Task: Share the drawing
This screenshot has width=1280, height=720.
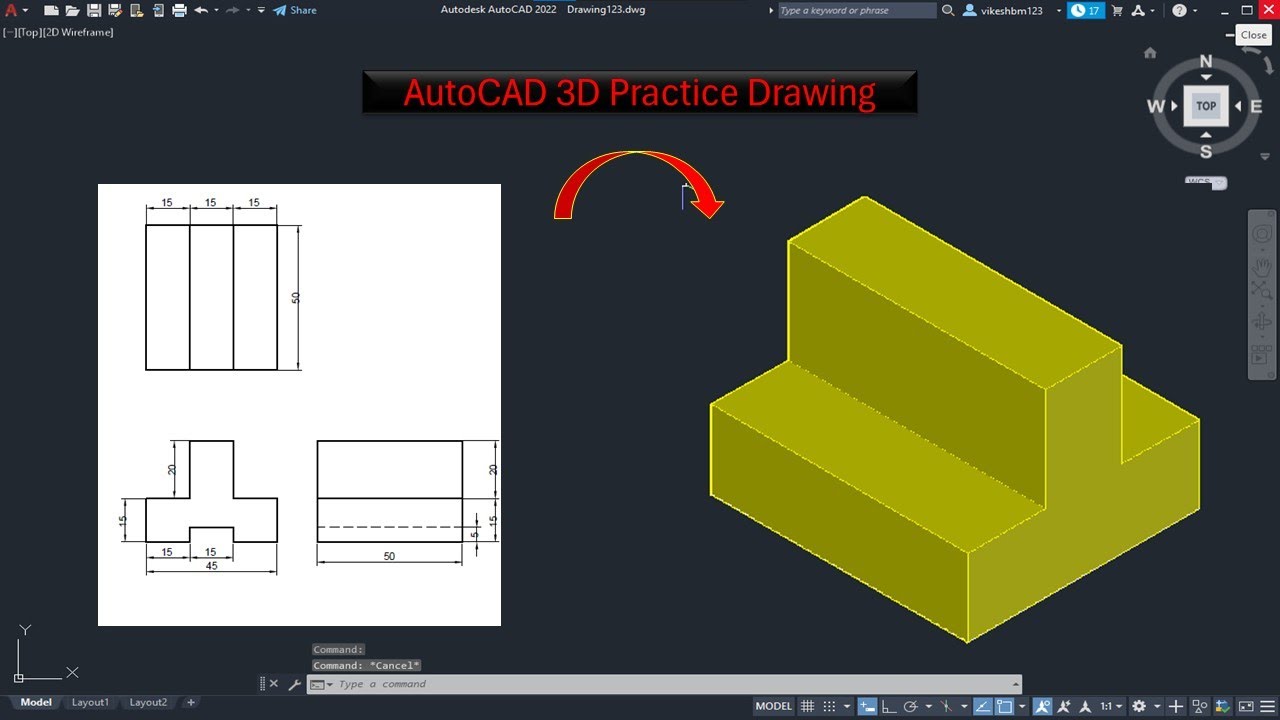Action: tap(295, 10)
